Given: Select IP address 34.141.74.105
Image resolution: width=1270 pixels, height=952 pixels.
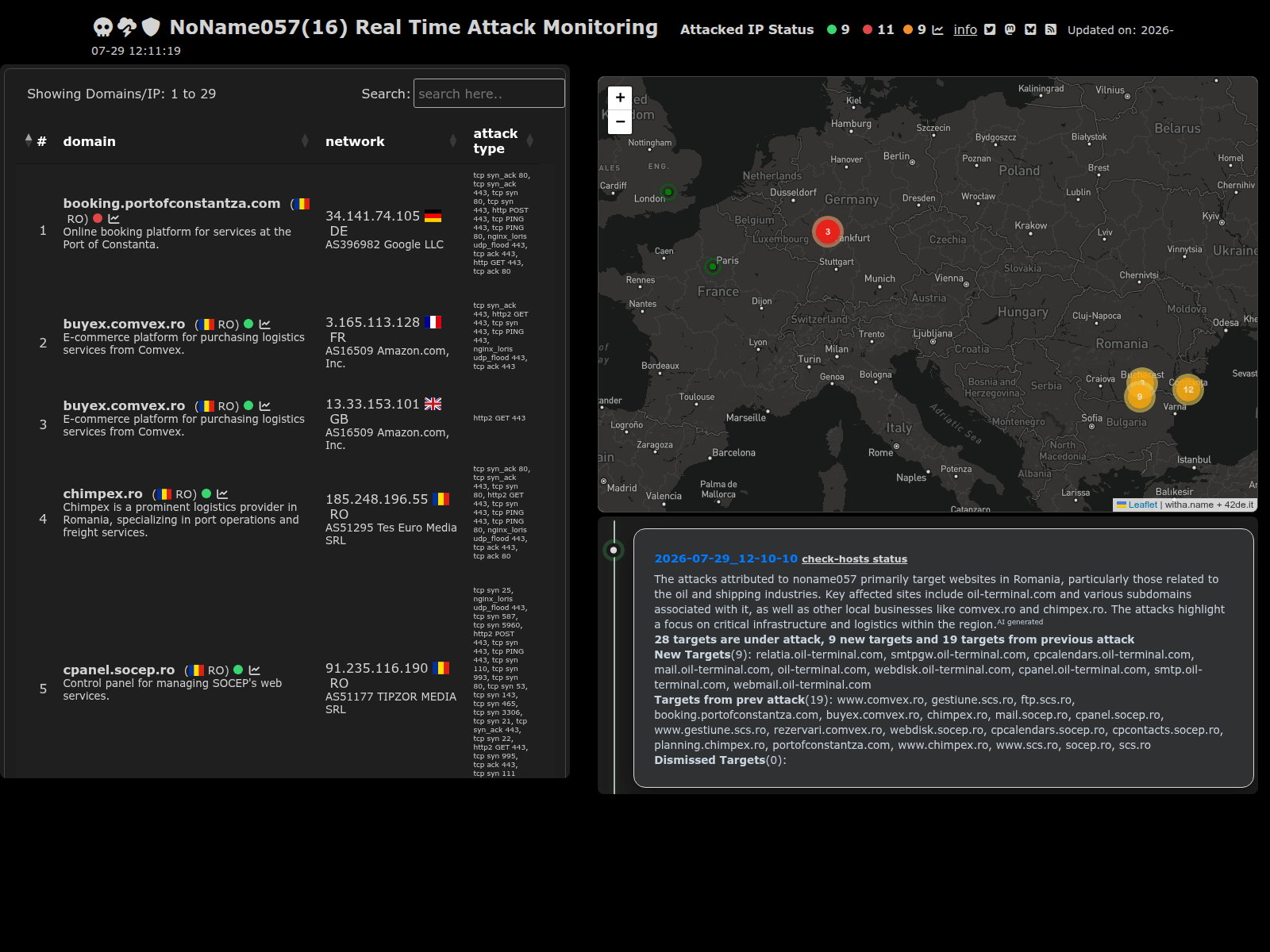Looking at the screenshot, I should (372, 217).
